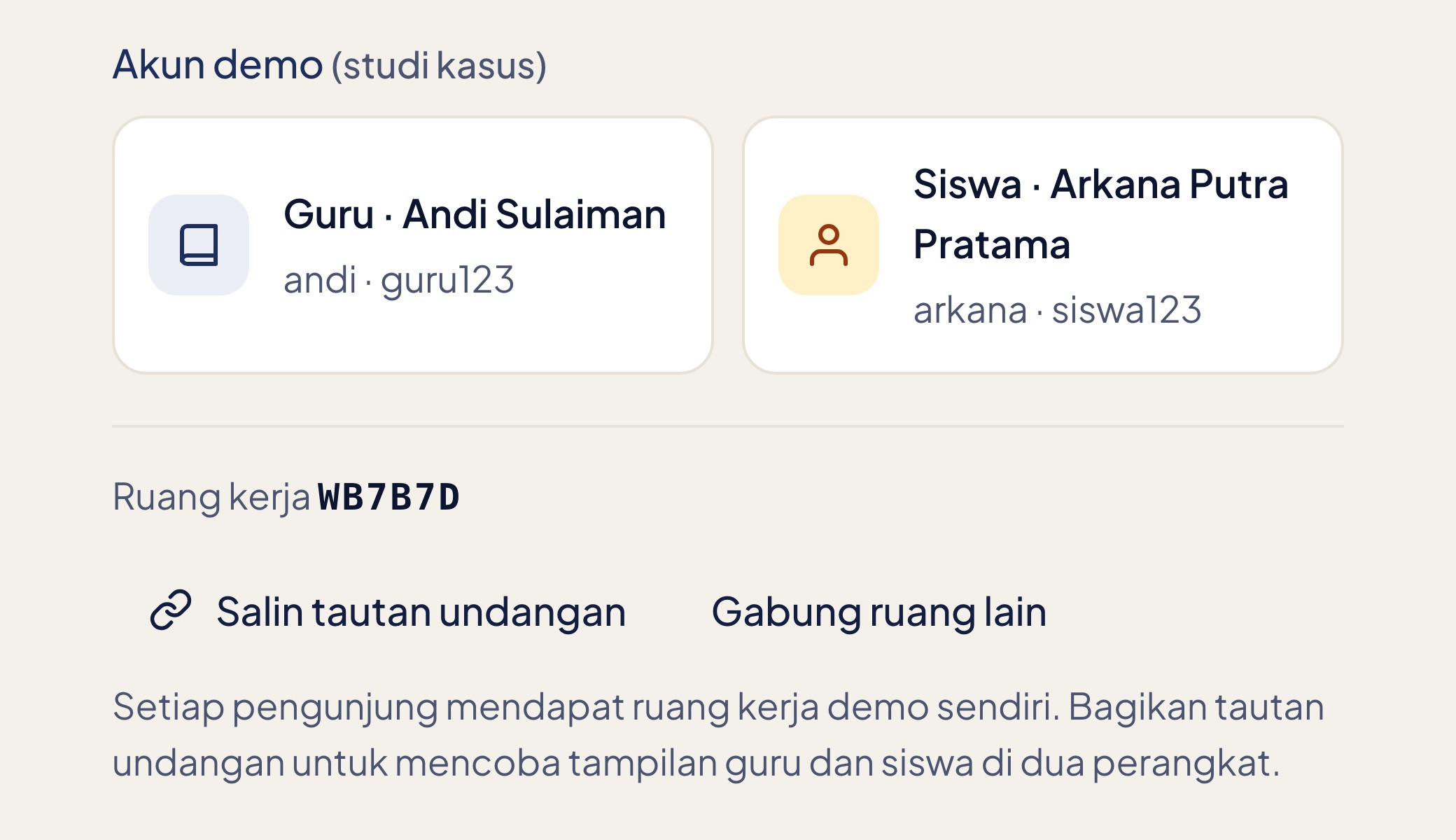This screenshot has height=840, width=1456.
Task: Click the andi · guru123 credentials text
Action: 399,280
